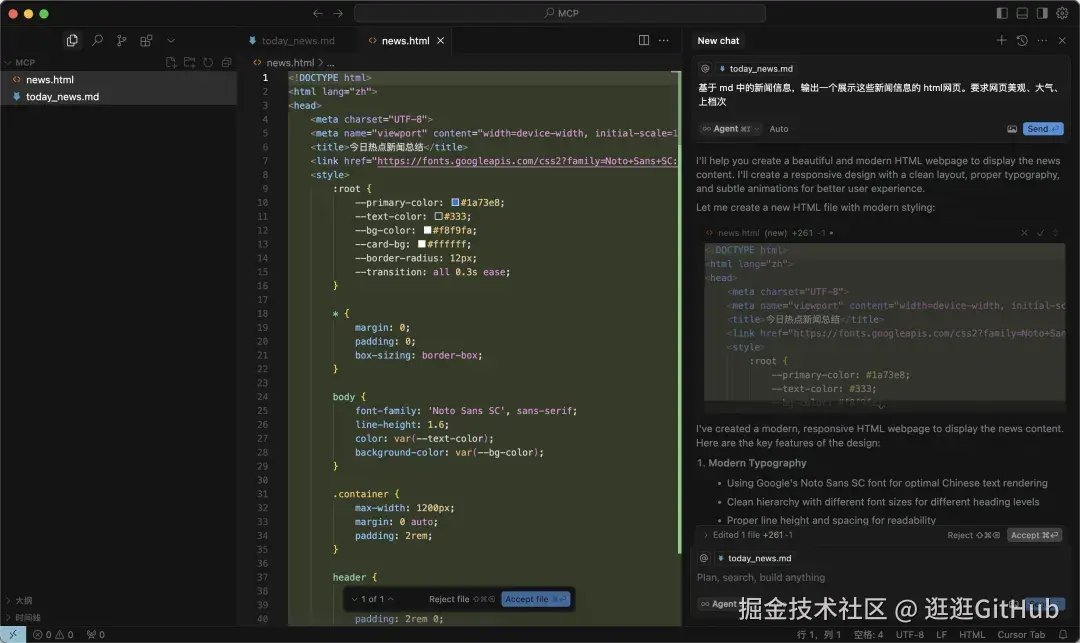The image size is (1080, 643).
Task: Click the New Folder icon in explorer
Action: 189,62
